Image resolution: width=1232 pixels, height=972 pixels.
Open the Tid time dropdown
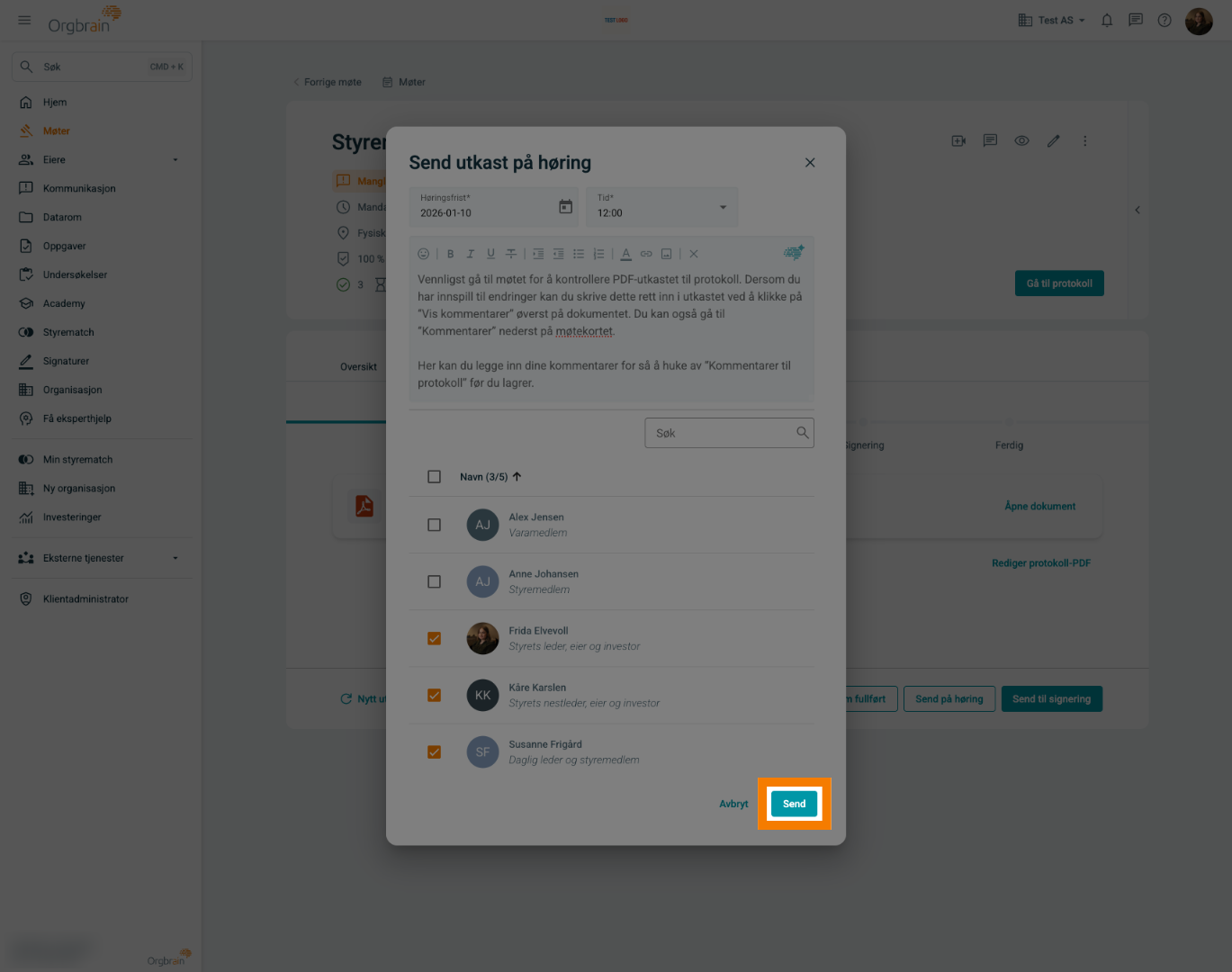point(661,207)
